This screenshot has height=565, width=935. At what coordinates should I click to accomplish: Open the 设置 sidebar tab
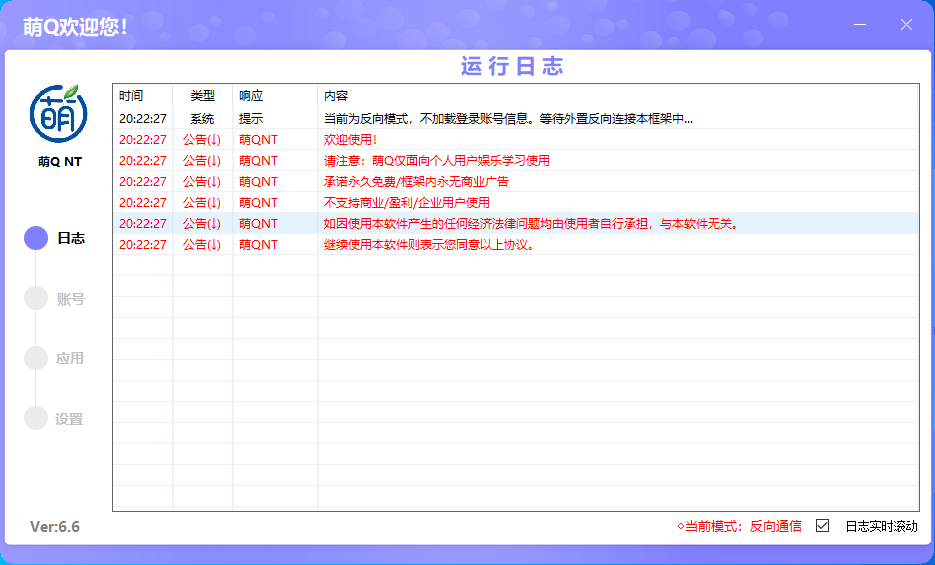[x=55, y=418]
